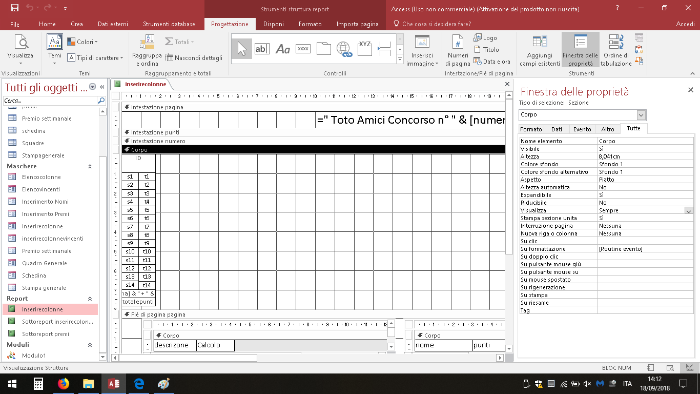Select the Evento properties tab
The height and width of the screenshot is (394, 700).
point(582,129)
